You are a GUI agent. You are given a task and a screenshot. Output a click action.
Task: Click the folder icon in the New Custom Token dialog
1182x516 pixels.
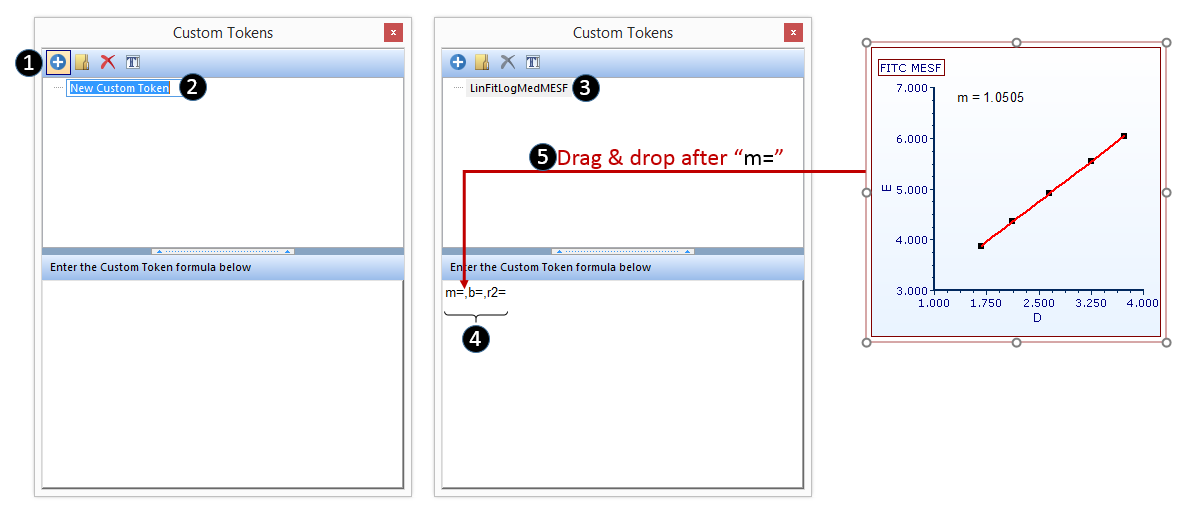(83, 62)
